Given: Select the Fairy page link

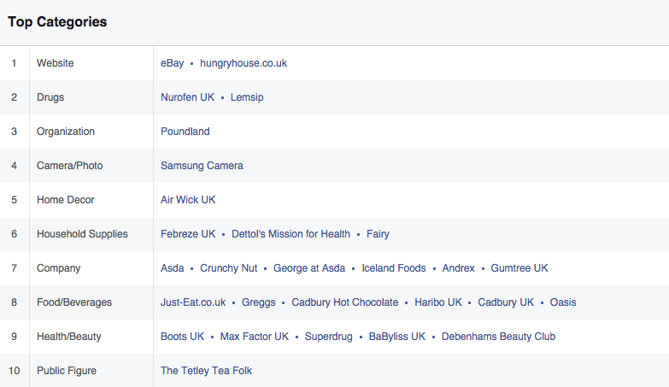Looking at the screenshot, I should 378,234.
